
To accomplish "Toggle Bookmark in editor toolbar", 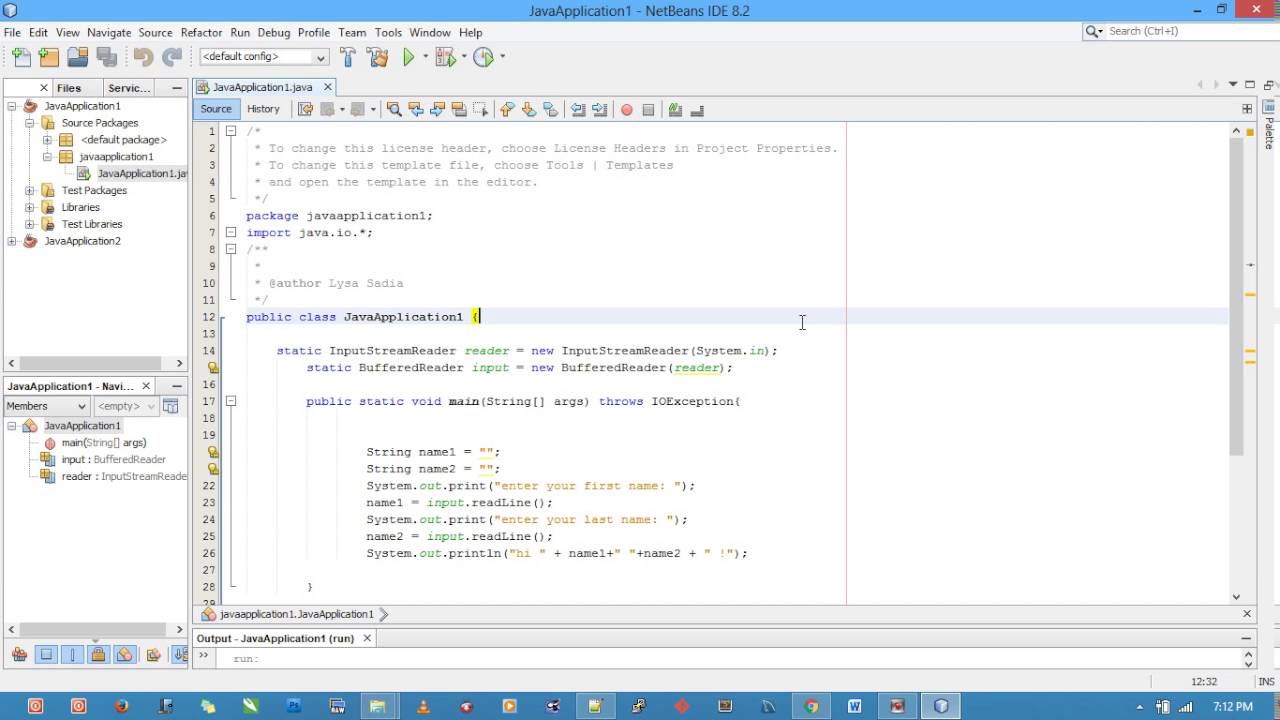I will coord(551,109).
